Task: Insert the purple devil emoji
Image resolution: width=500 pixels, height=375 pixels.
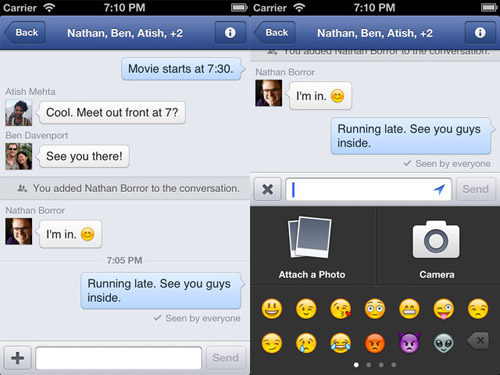Action: [x=409, y=342]
